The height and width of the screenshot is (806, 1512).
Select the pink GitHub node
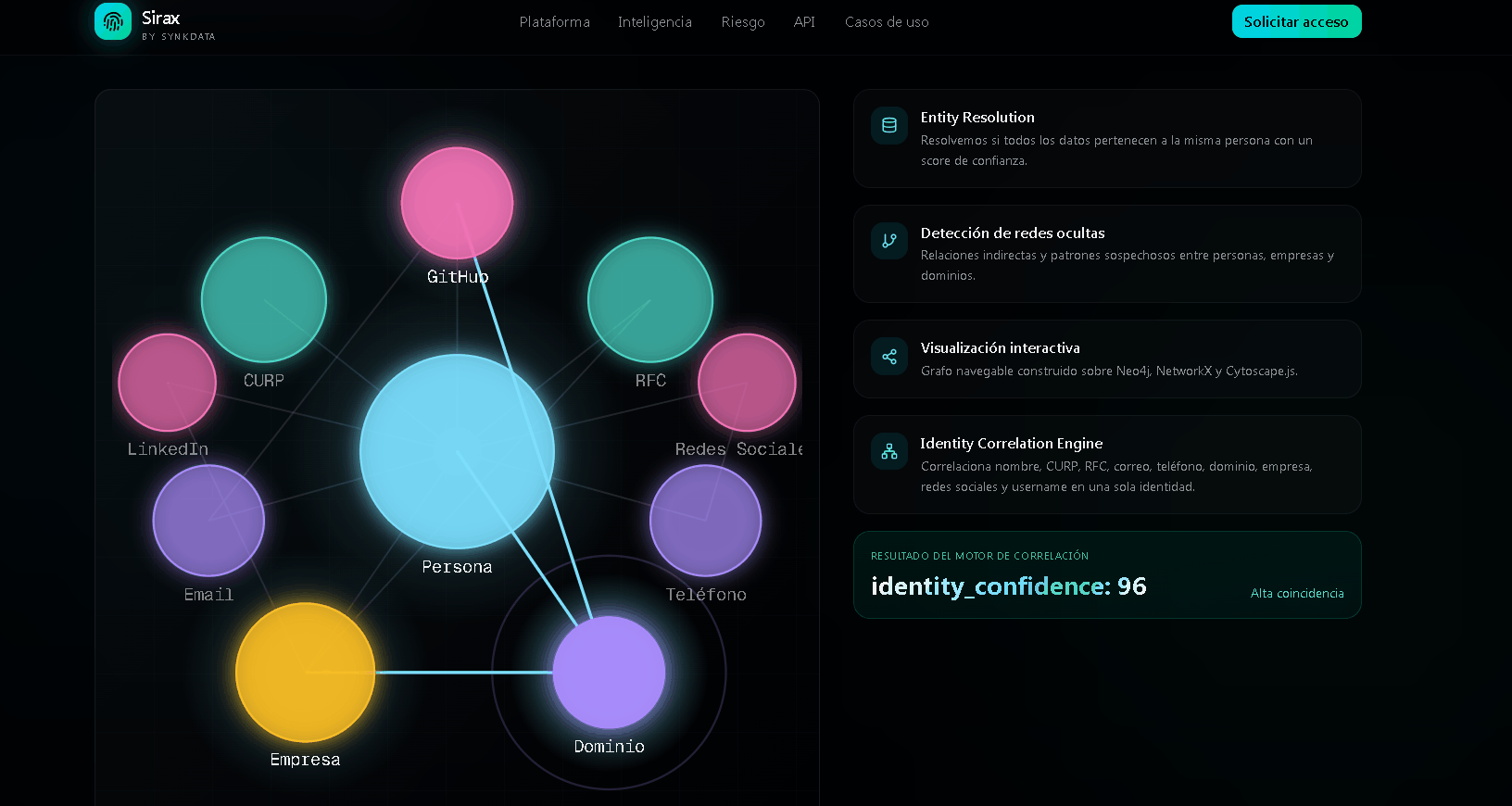click(x=457, y=203)
